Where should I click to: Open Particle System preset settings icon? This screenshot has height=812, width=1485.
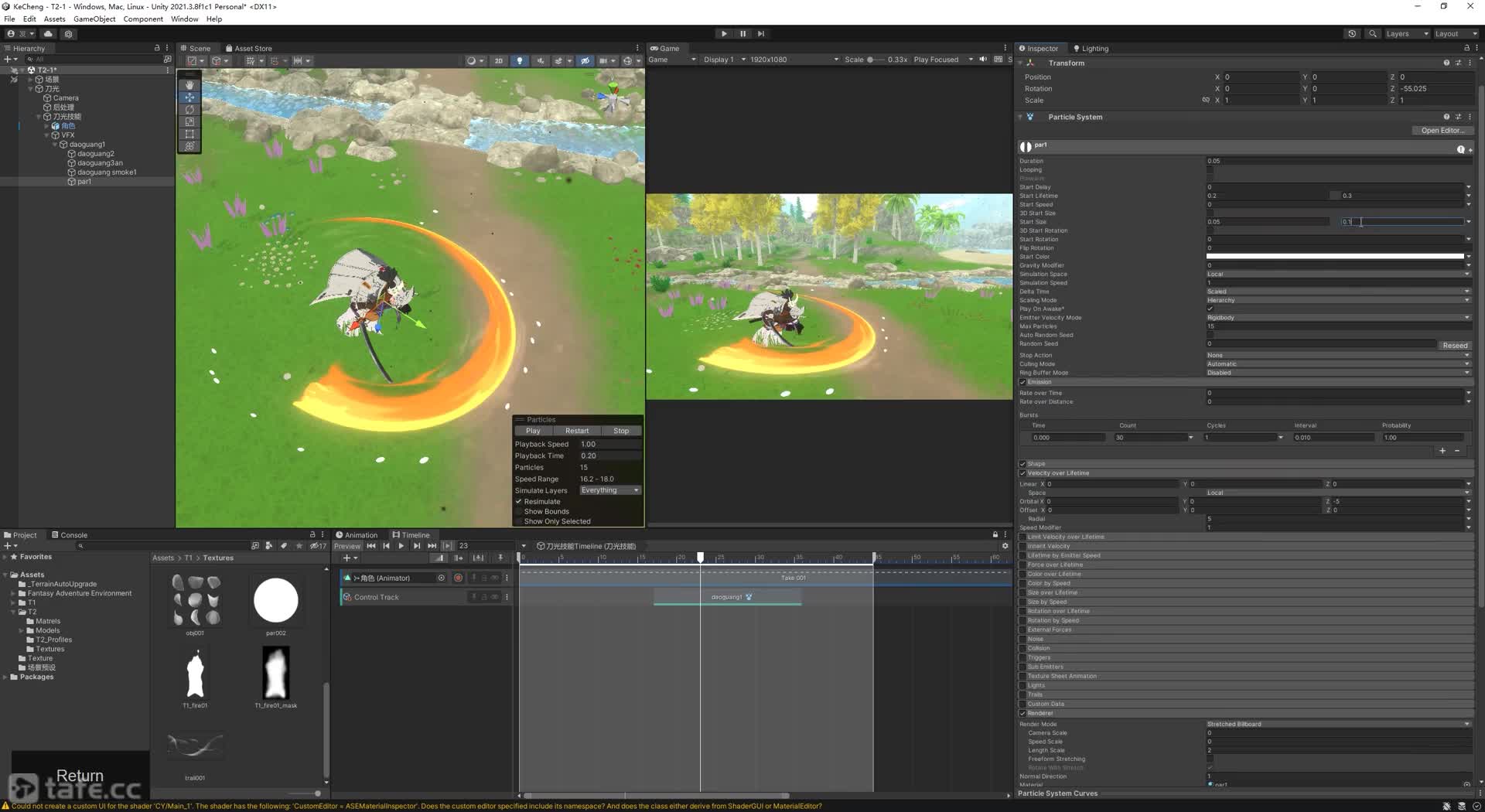click(x=1458, y=118)
